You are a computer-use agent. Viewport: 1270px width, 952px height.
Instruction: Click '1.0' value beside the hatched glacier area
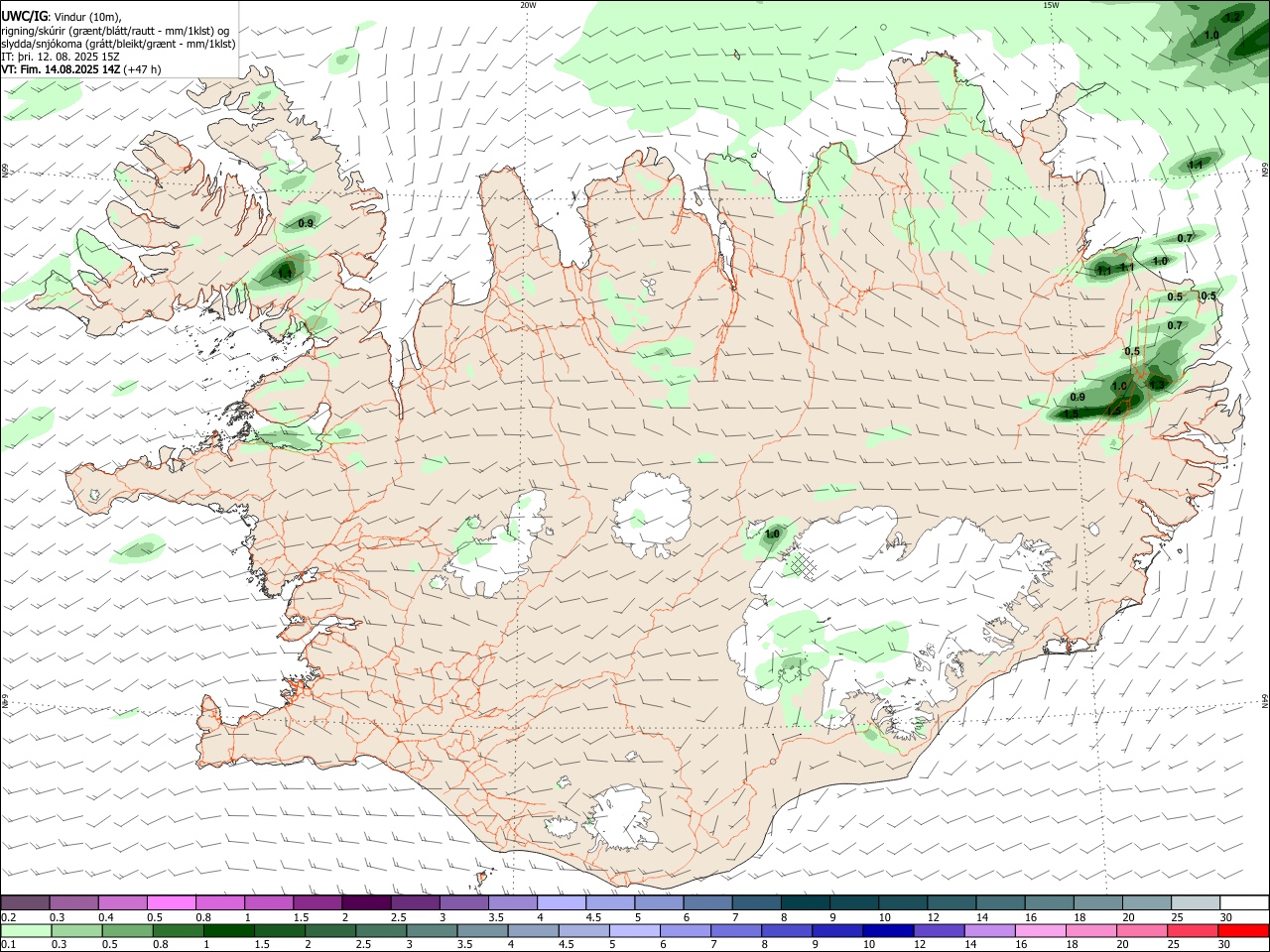[773, 535]
